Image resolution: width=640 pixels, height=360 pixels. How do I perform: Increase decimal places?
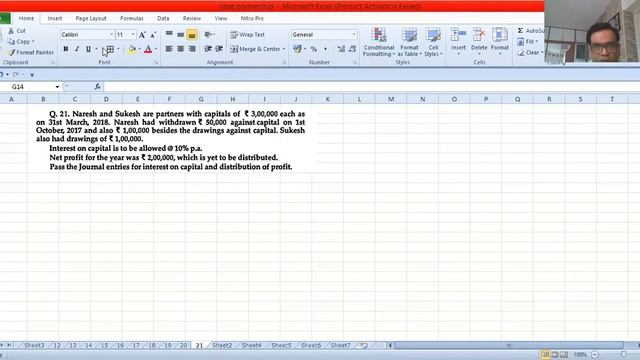click(341, 49)
